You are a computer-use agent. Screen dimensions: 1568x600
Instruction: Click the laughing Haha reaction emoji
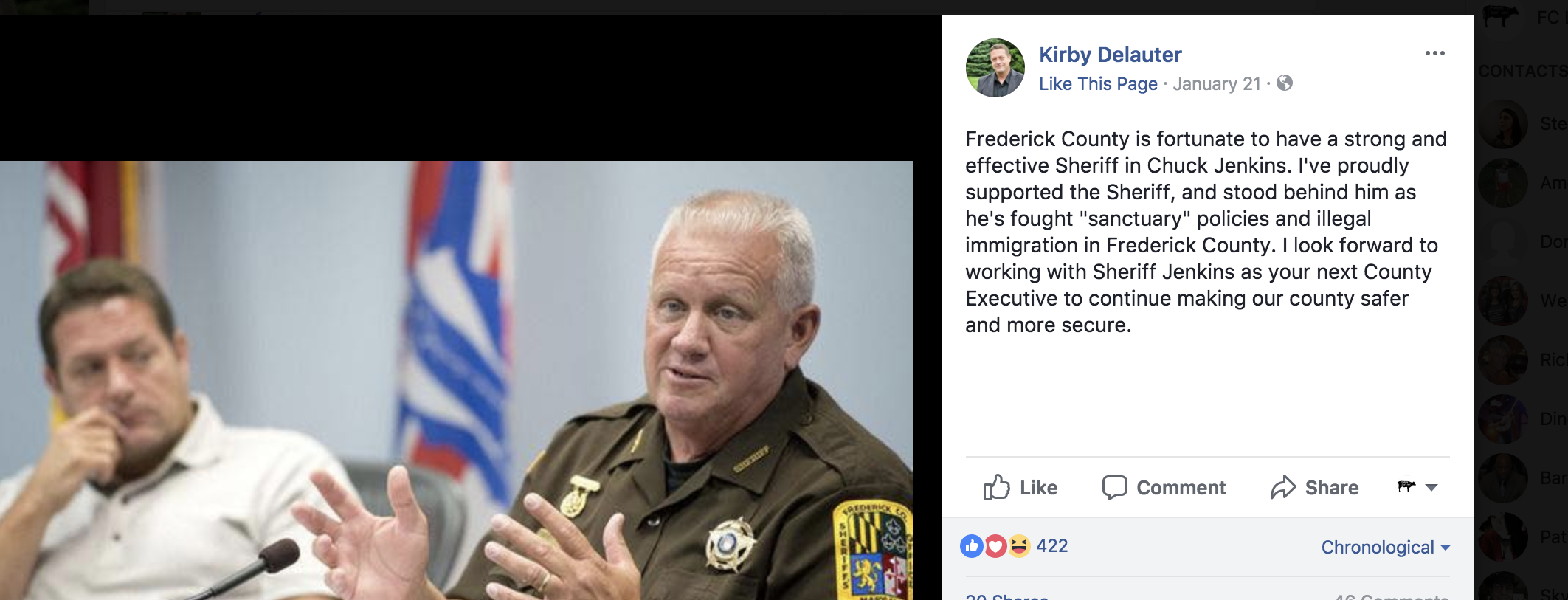pyautogui.click(x=1019, y=546)
